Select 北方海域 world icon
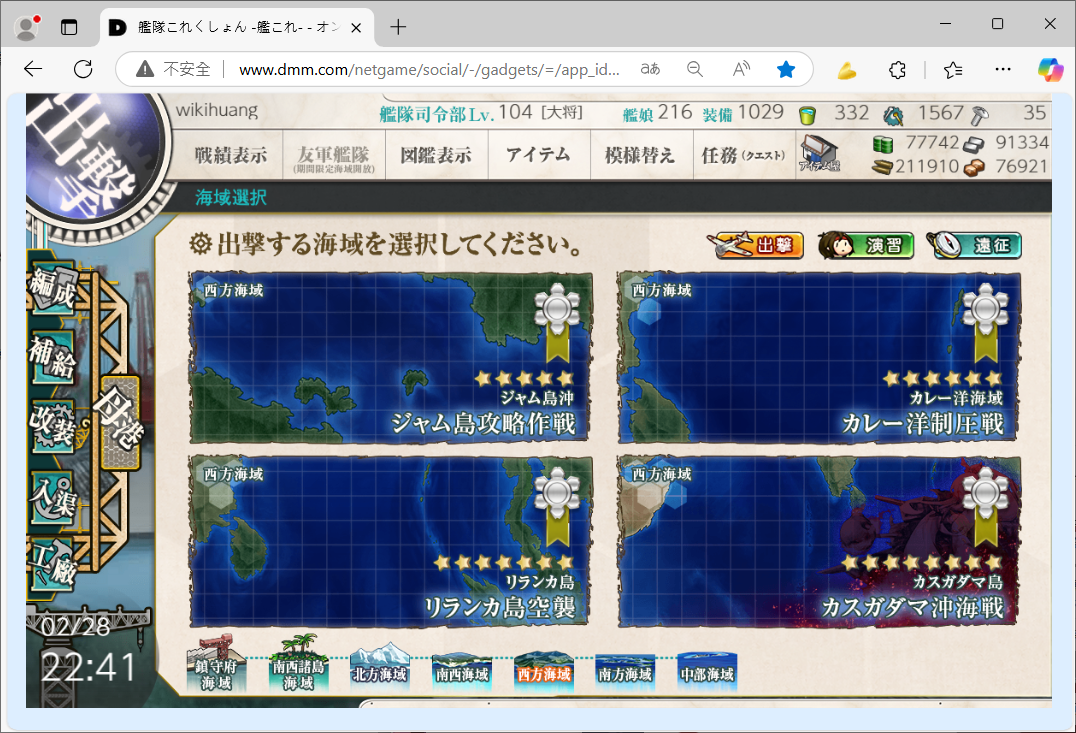This screenshot has height=733, width=1076. coord(379,666)
